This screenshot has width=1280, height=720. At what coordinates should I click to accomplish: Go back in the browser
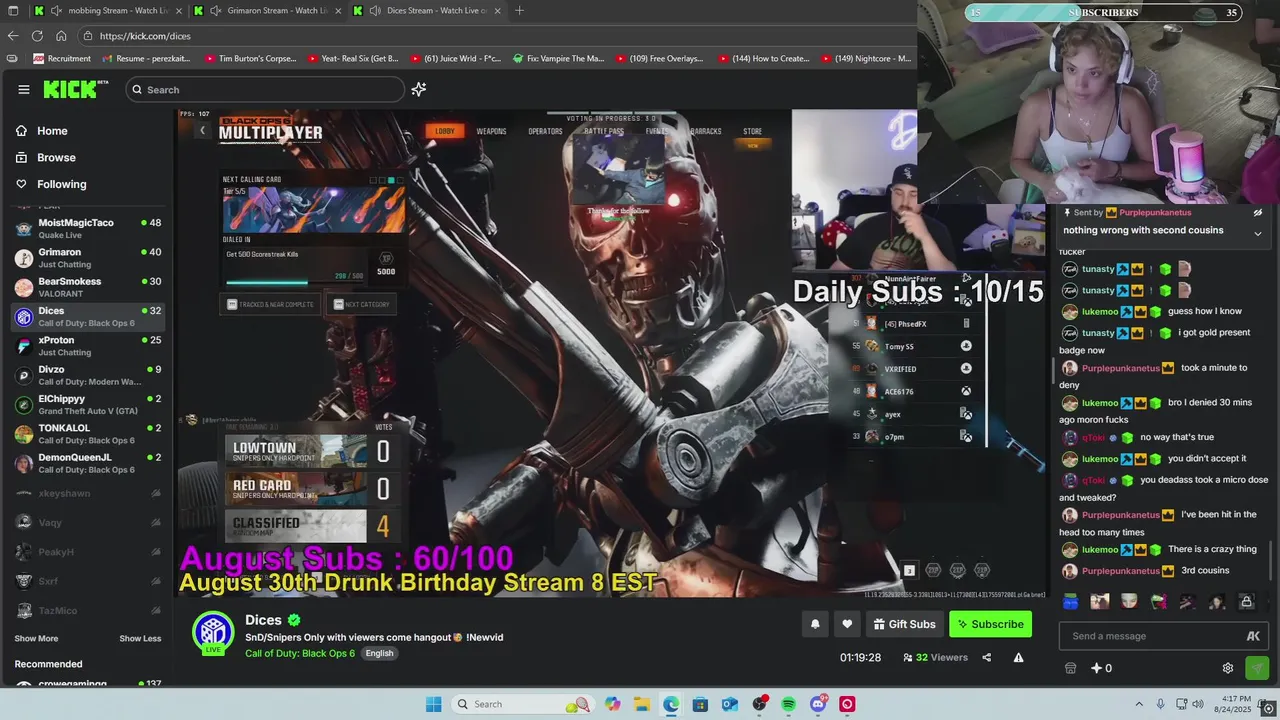[x=13, y=36]
